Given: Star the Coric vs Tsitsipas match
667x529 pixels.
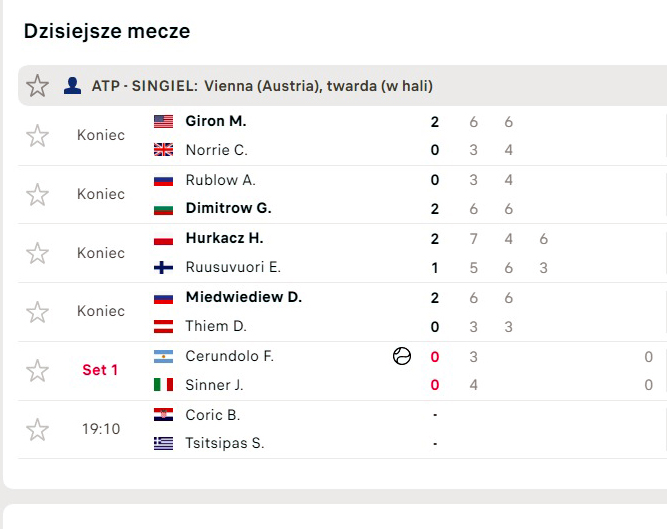Looking at the screenshot, I should (37, 430).
